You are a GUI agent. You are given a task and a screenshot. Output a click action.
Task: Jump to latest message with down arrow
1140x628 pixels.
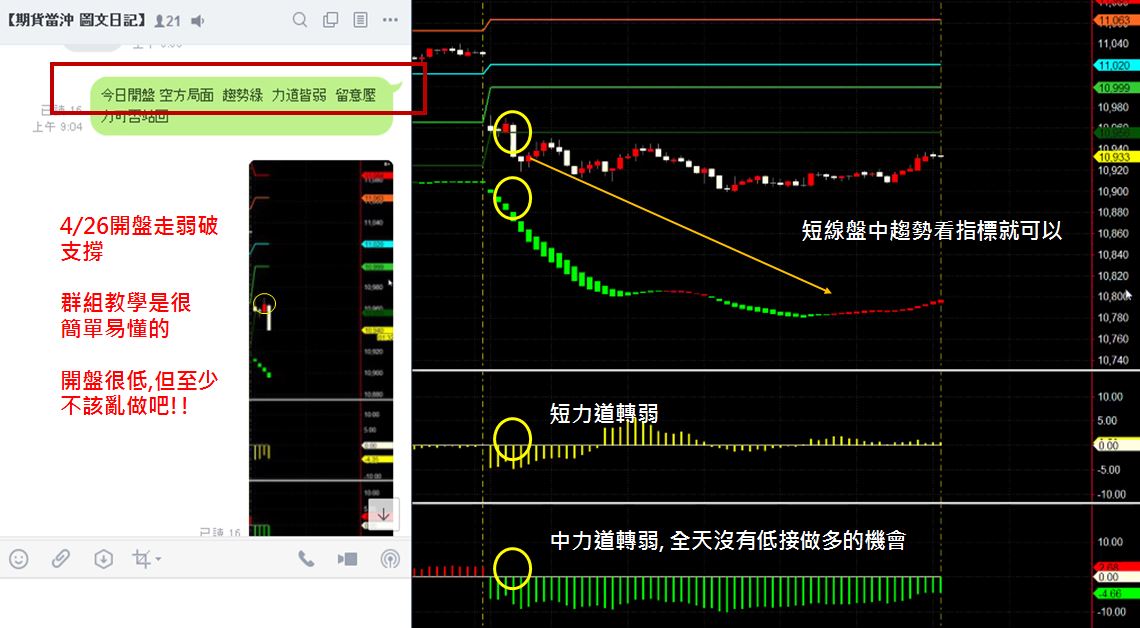[x=383, y=515]
